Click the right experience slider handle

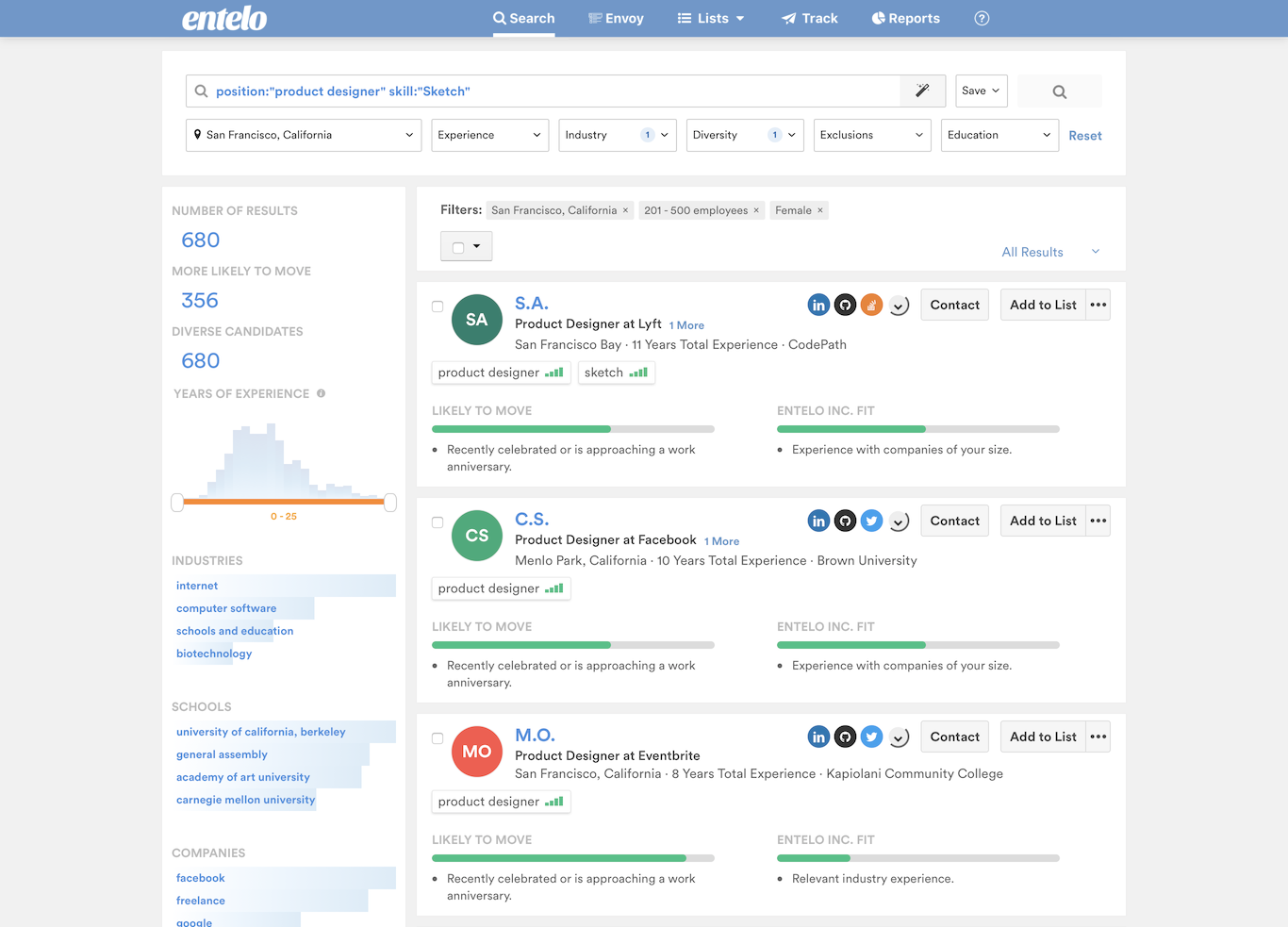point(390,503)
